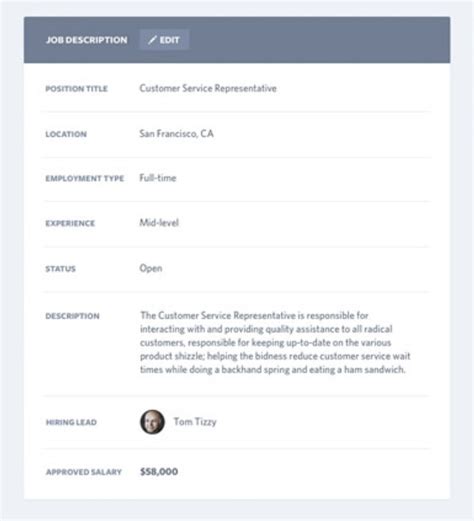Open the Tom Tizzy hiring lead name
Viewport: 474px width, 521px height.
click(195, 422)
